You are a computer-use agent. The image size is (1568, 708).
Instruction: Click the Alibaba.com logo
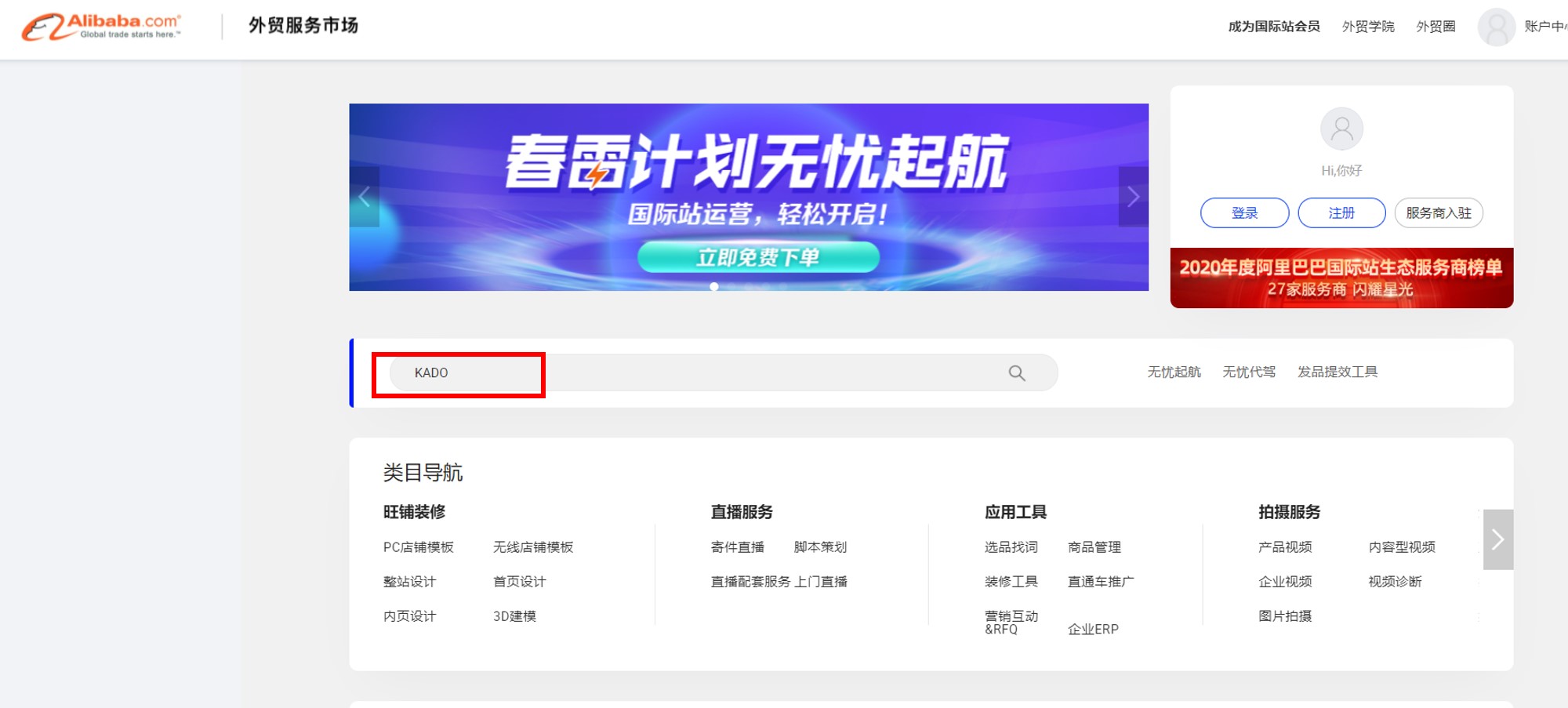point(102,25)
